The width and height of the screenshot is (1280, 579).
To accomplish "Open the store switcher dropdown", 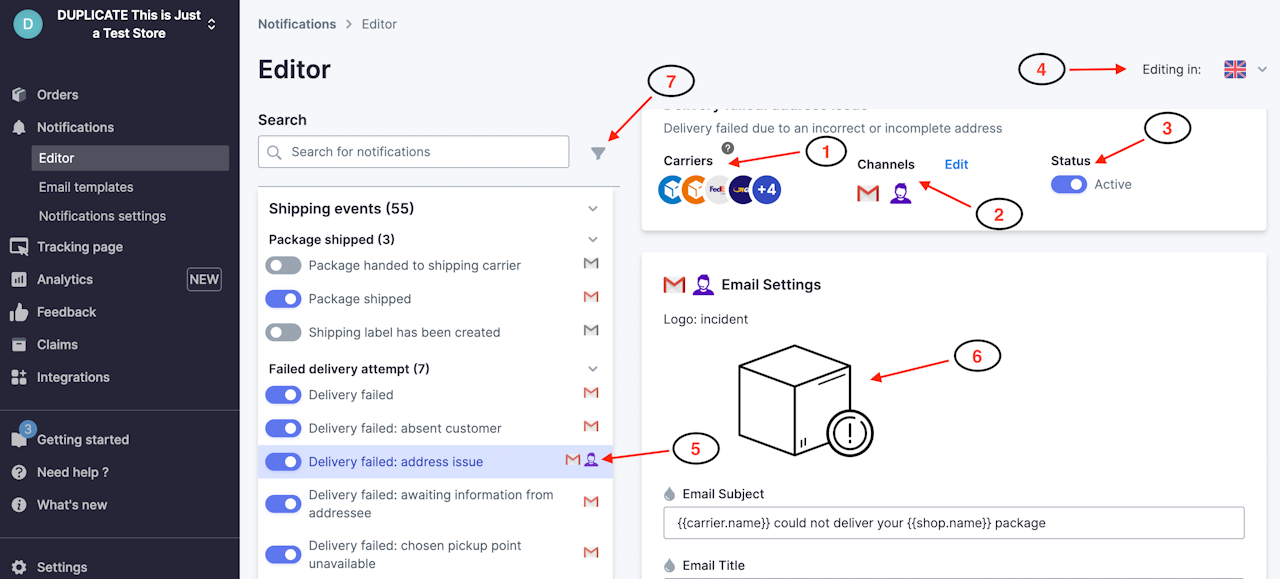I will click(211, 24).
